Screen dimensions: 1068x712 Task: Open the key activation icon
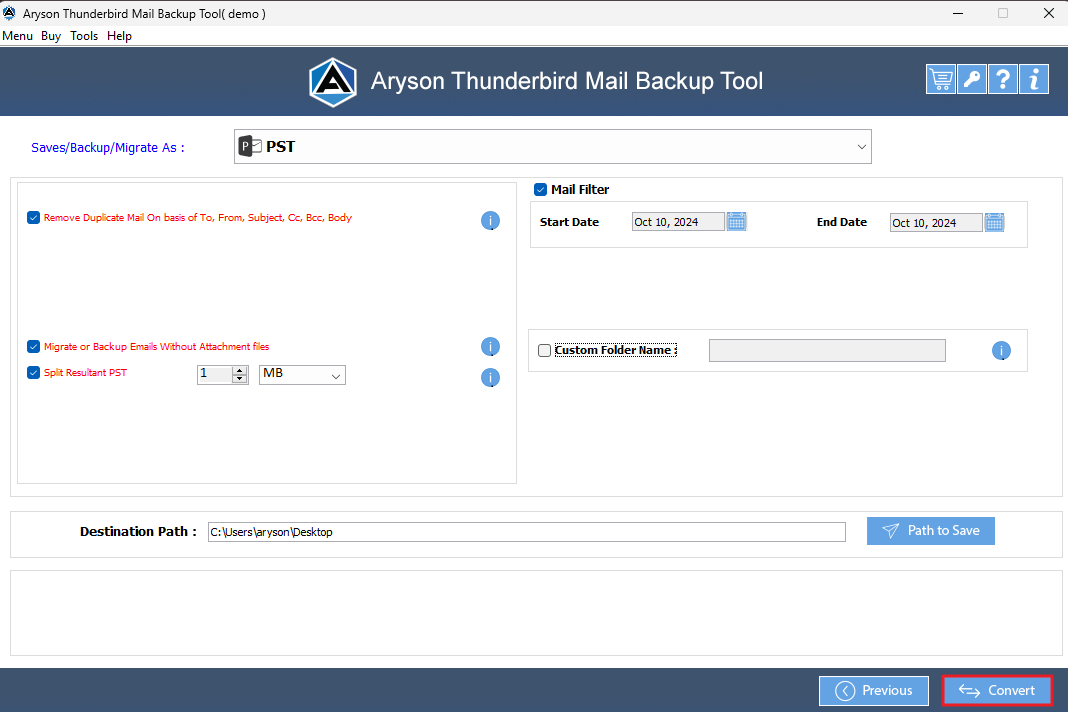coord(971,80)
